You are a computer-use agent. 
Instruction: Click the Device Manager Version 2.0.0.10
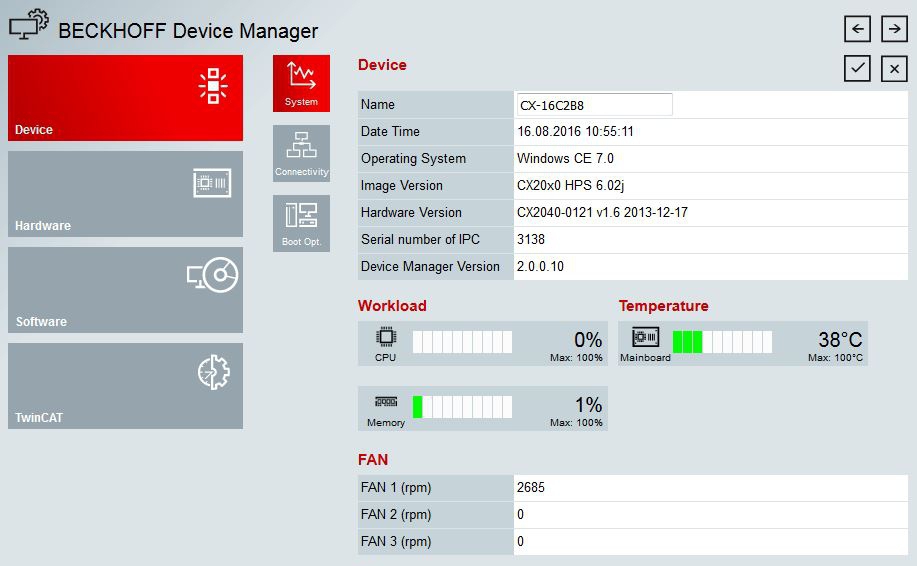(540, 266)
